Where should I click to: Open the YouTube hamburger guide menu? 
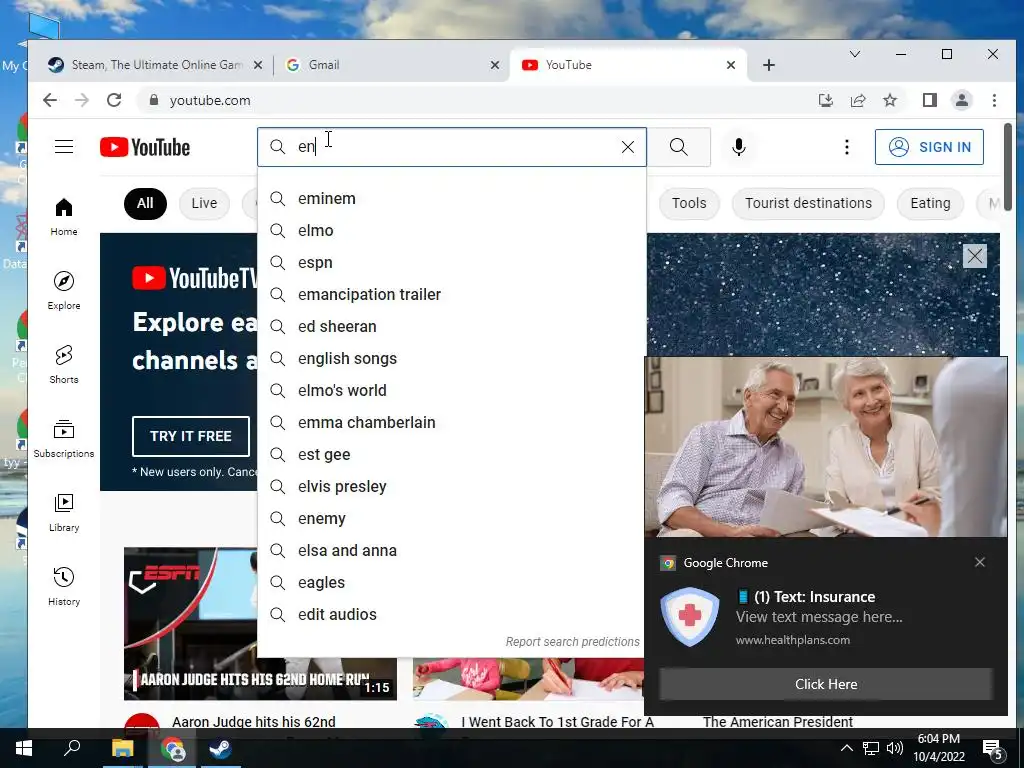click(64, 147)
